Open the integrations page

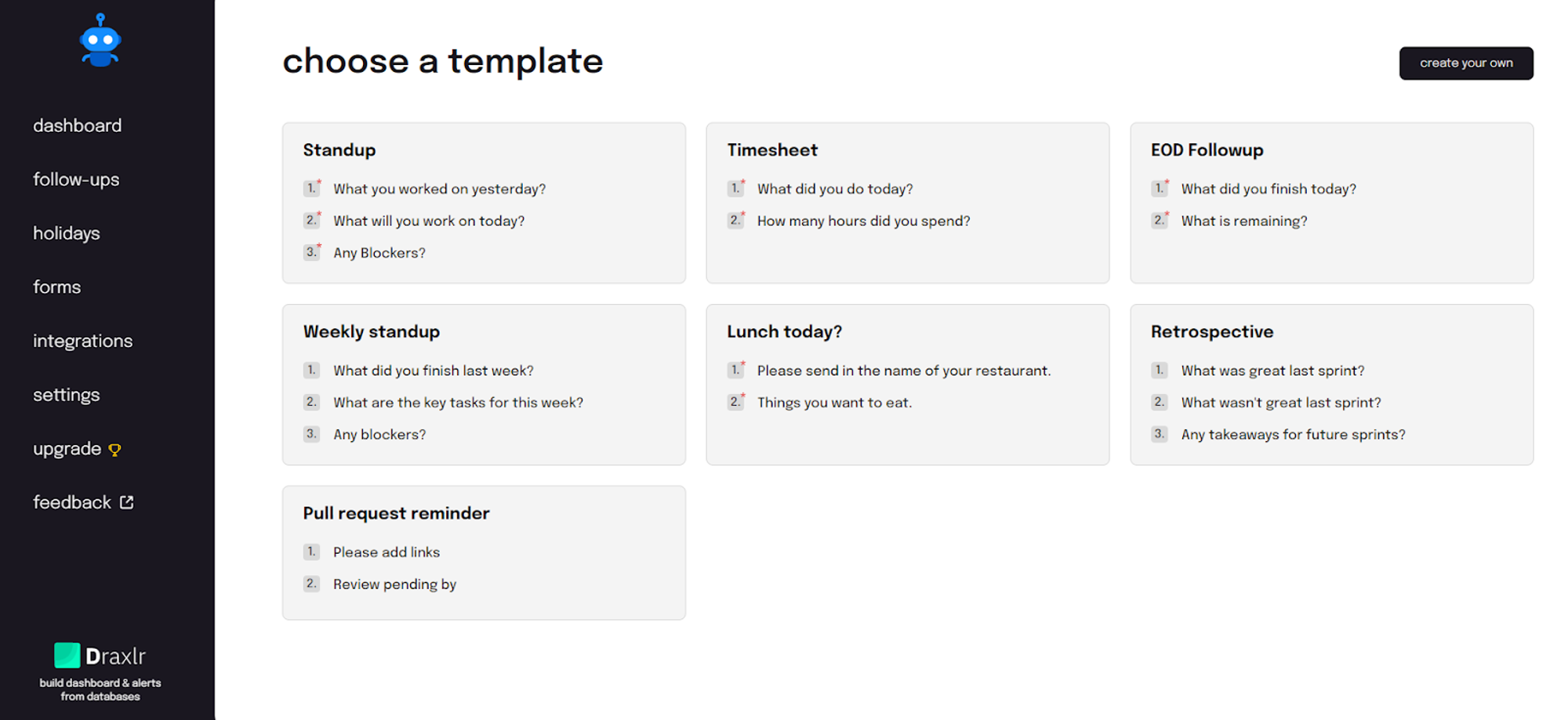[x=82, y=341]
